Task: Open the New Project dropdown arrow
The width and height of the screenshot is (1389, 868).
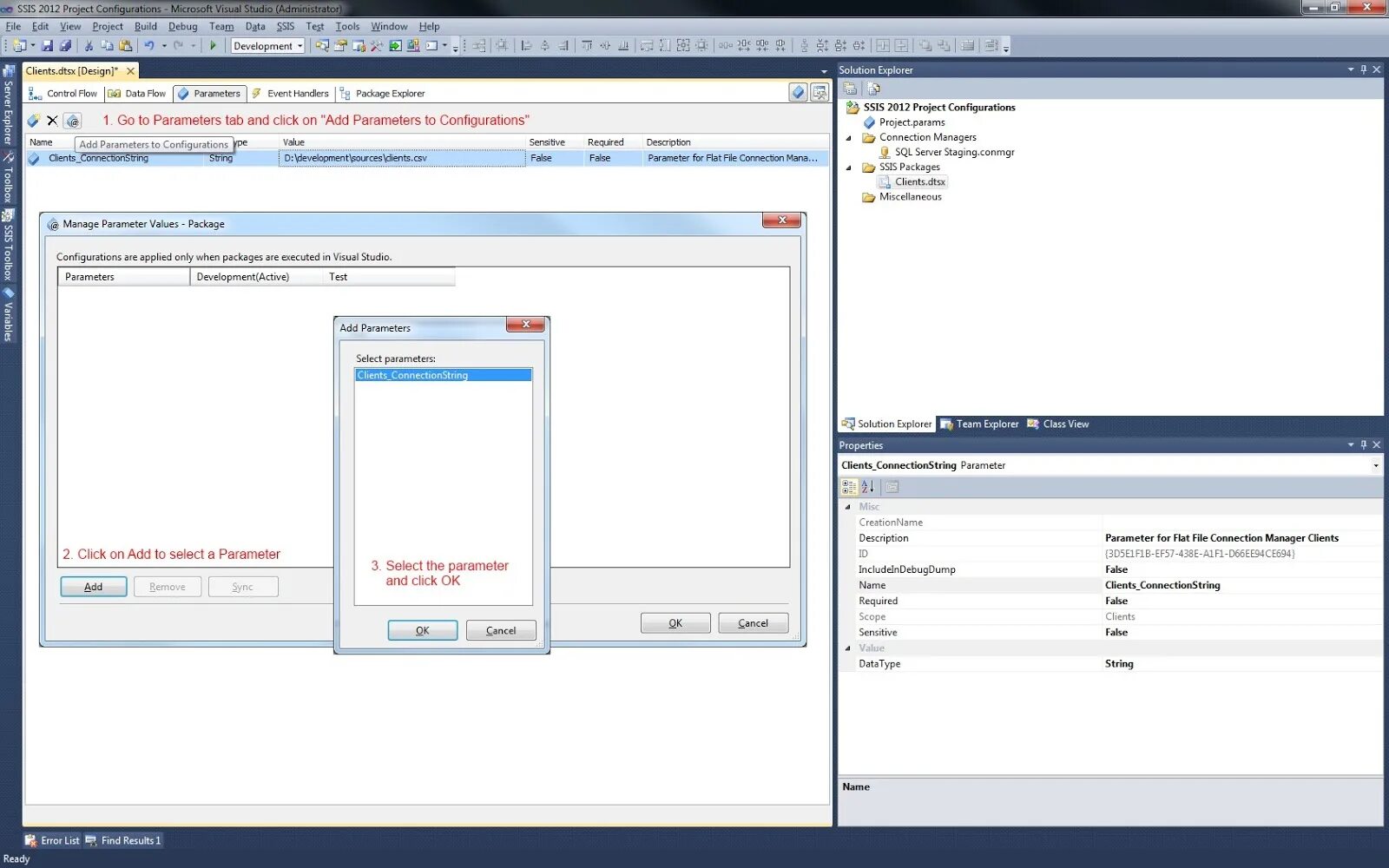Action: (x=33, y=45)
